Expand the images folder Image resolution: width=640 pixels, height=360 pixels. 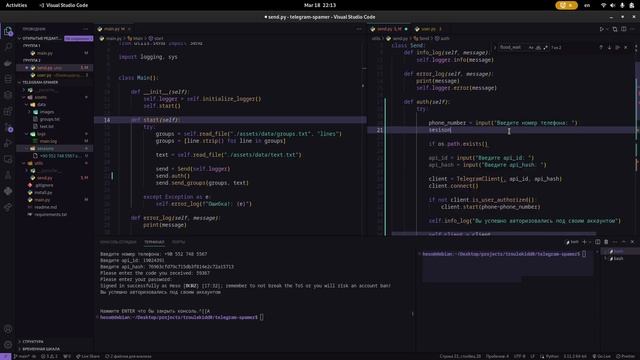29,112
